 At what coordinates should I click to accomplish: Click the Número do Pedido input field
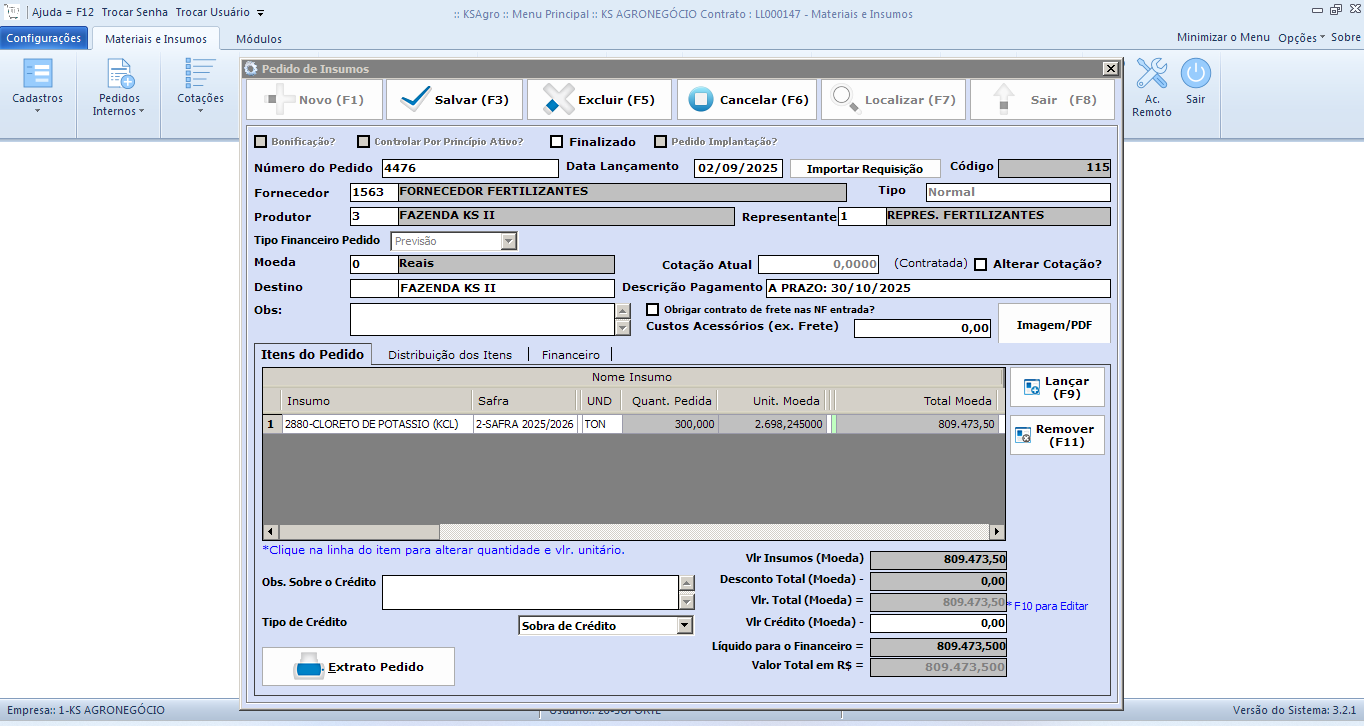[x=470, y=168]
